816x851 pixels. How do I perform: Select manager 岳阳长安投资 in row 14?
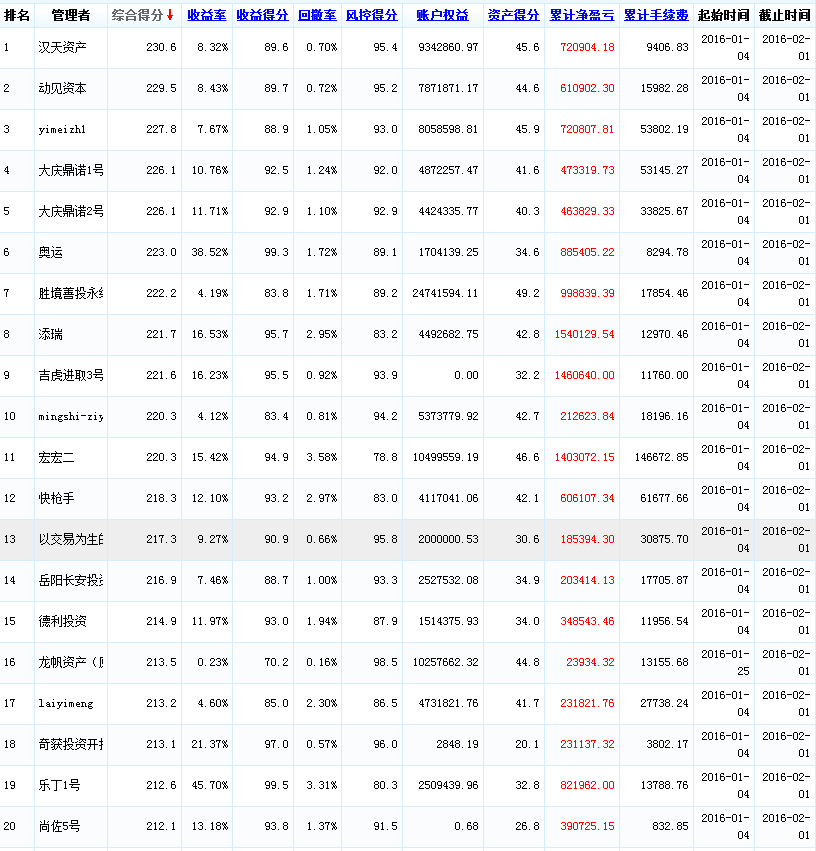pos(71,580)
